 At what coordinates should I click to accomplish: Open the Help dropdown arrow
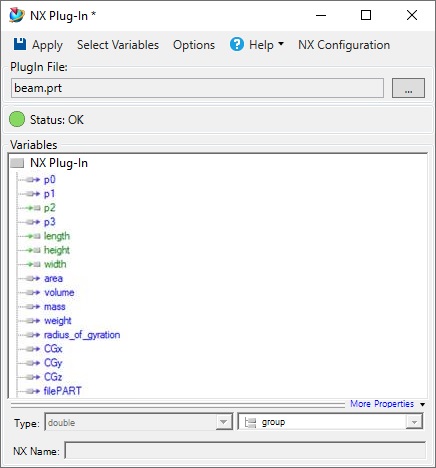point(281,44)
